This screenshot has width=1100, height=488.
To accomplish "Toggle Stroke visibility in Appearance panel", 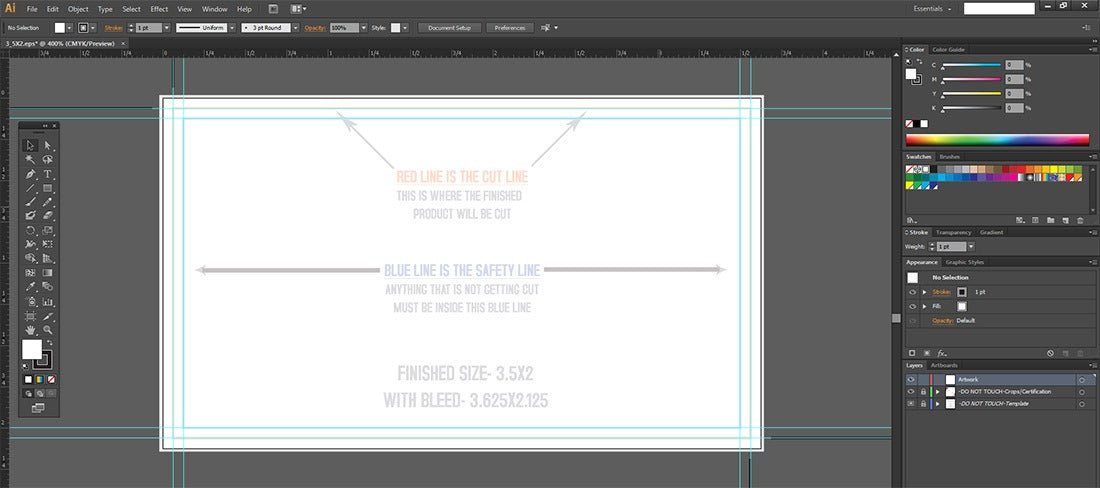I will (912, 291).
